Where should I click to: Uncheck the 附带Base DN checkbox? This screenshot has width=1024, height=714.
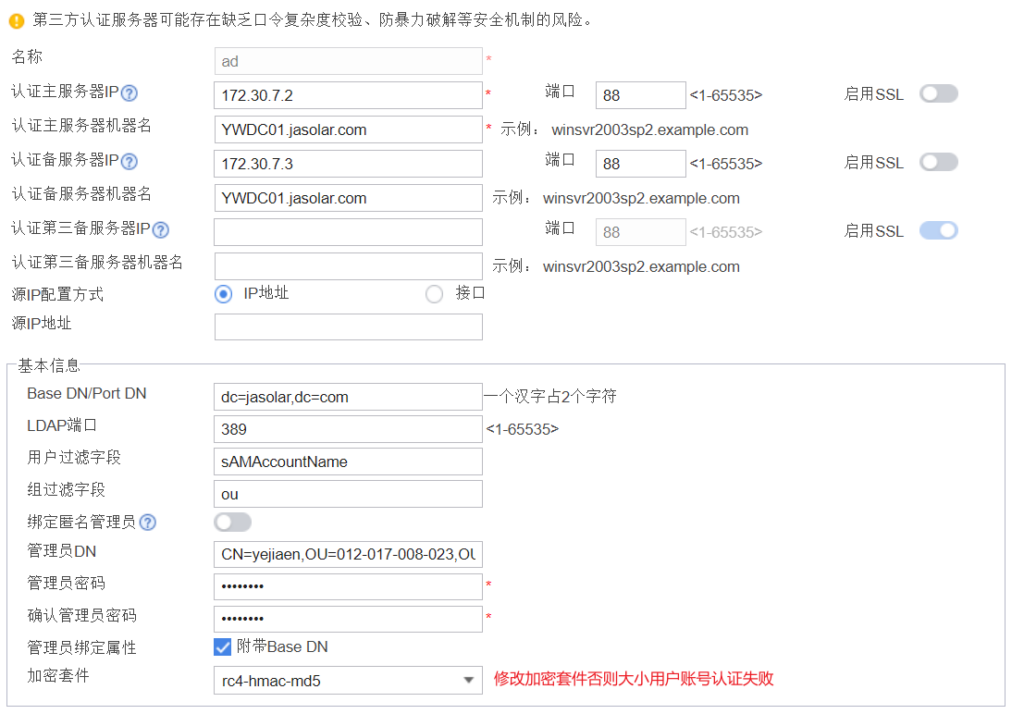tap(223, 647)
